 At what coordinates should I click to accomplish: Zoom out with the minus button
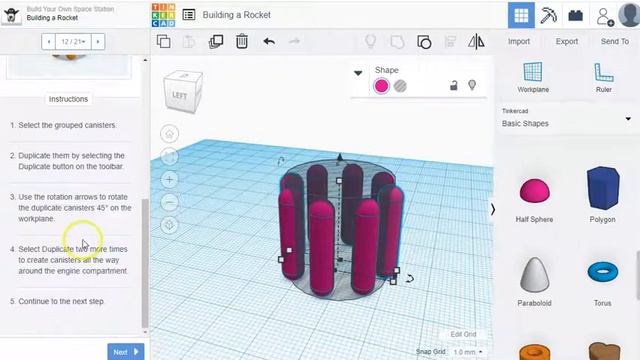(169, 202)
